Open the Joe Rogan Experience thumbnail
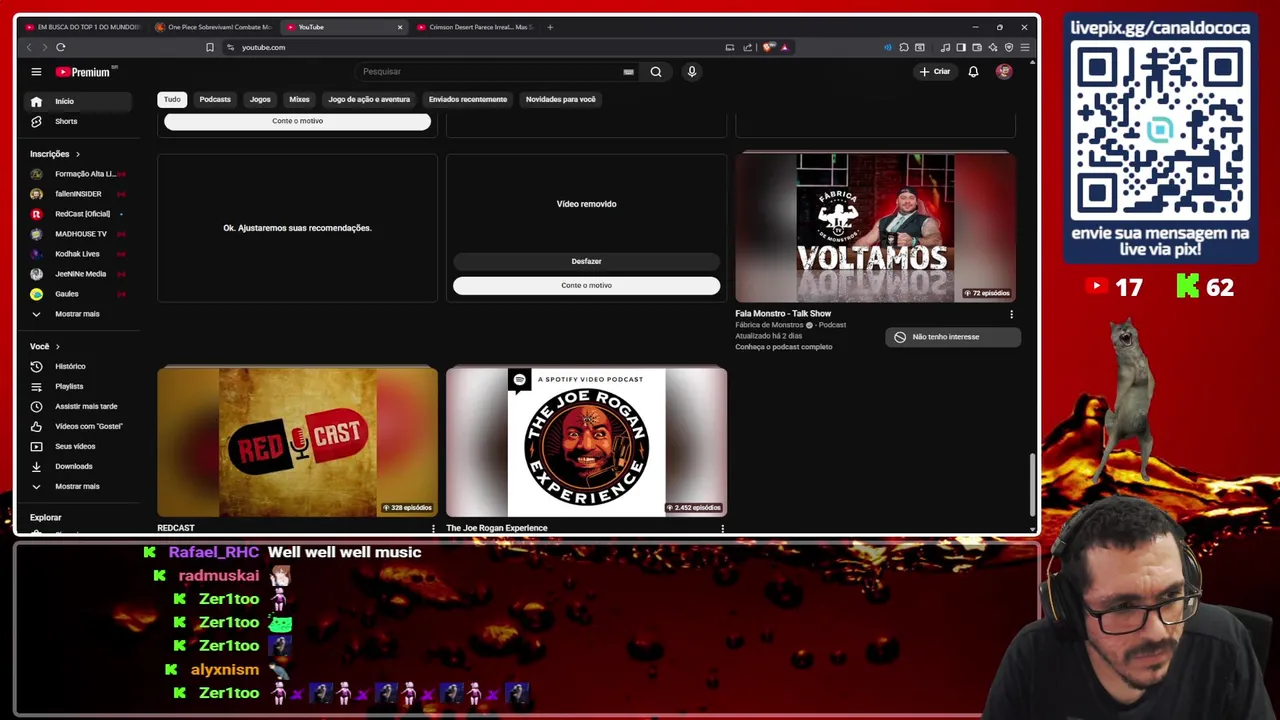Viewport: 1280px width, 720px height. tap(586, 442)
